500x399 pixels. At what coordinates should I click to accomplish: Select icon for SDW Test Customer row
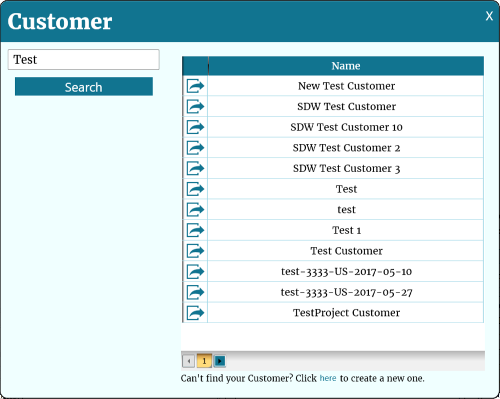pyautogui.click(x=195, y=106)
